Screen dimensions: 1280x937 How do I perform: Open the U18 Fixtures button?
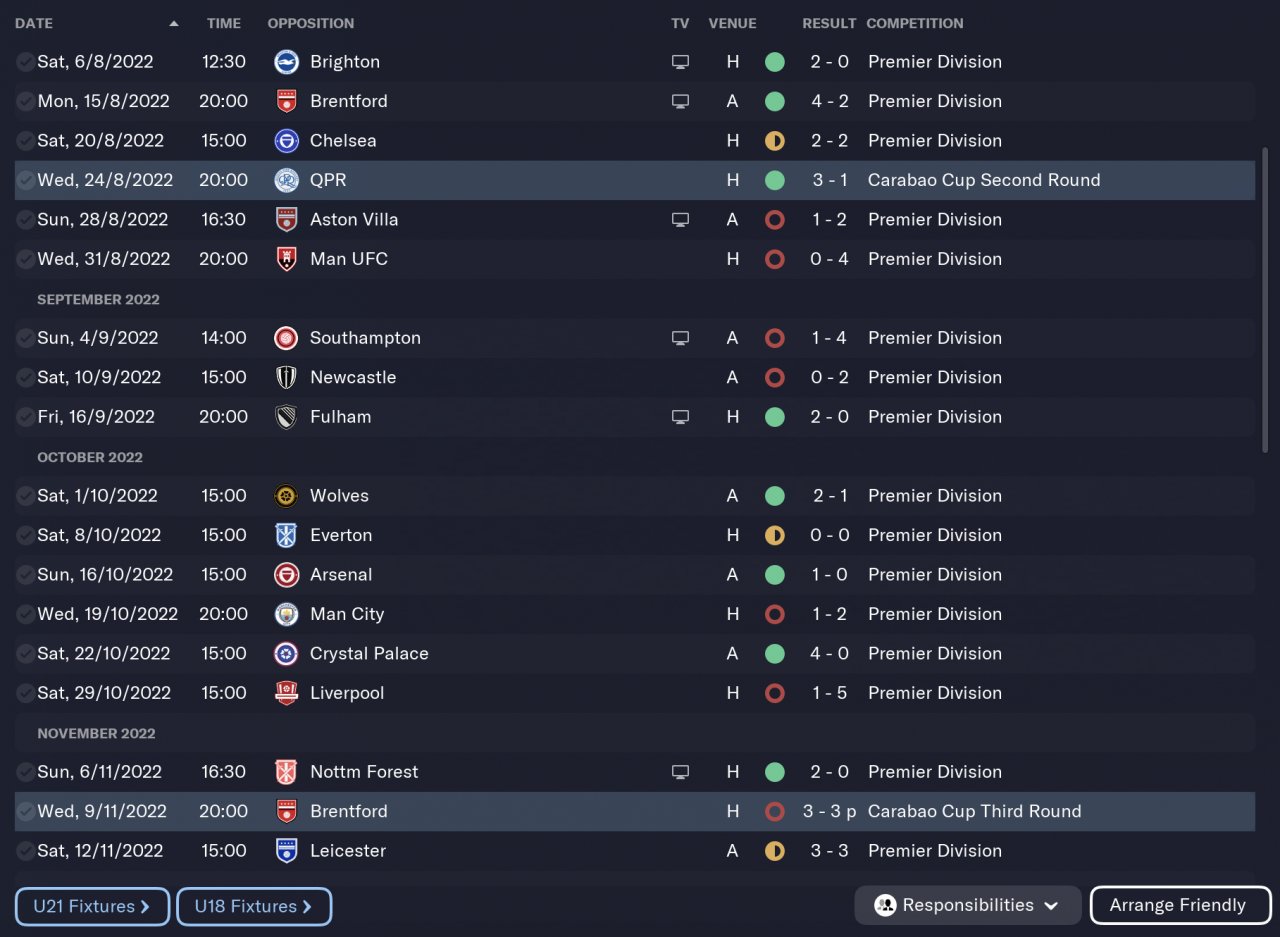coord(253,906)
